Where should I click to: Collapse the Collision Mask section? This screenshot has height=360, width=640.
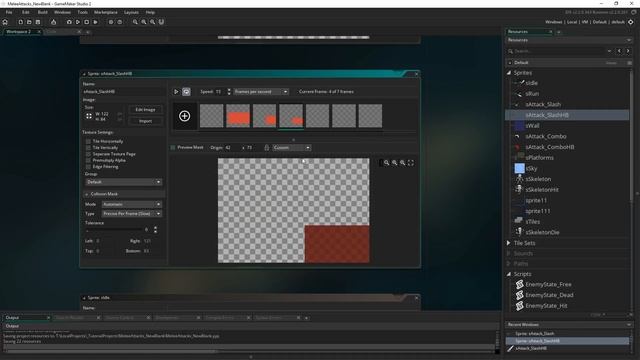click(87, 194)
